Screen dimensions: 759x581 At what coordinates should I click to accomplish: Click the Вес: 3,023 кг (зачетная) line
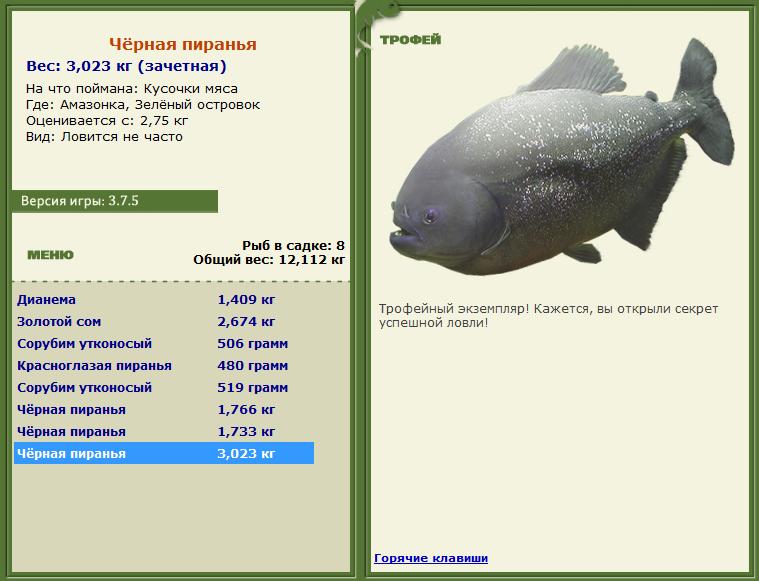point(126,66)
